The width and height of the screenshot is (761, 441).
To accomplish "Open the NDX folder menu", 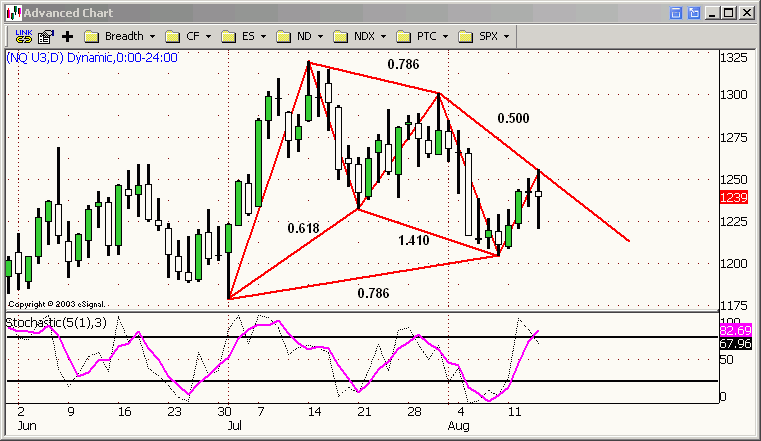I will click(360, 36).
